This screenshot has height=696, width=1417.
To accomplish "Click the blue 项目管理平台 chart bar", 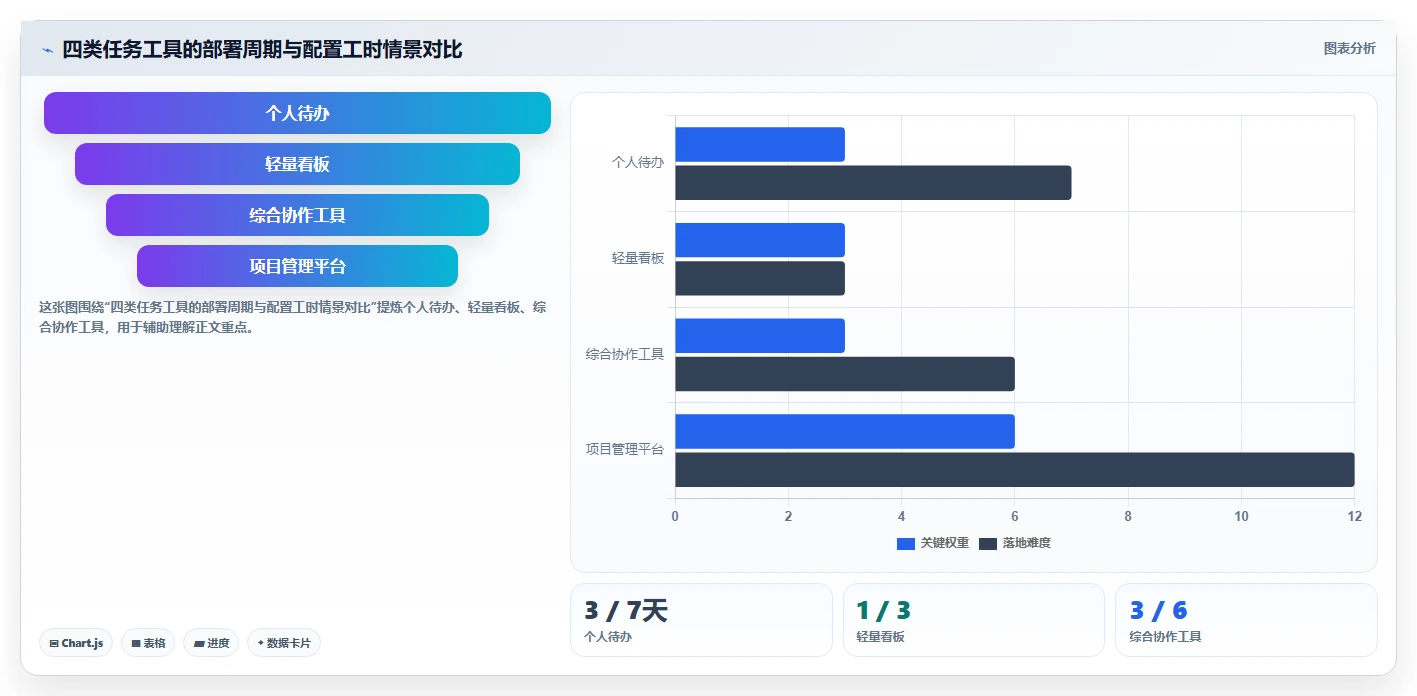I will 845,431.
